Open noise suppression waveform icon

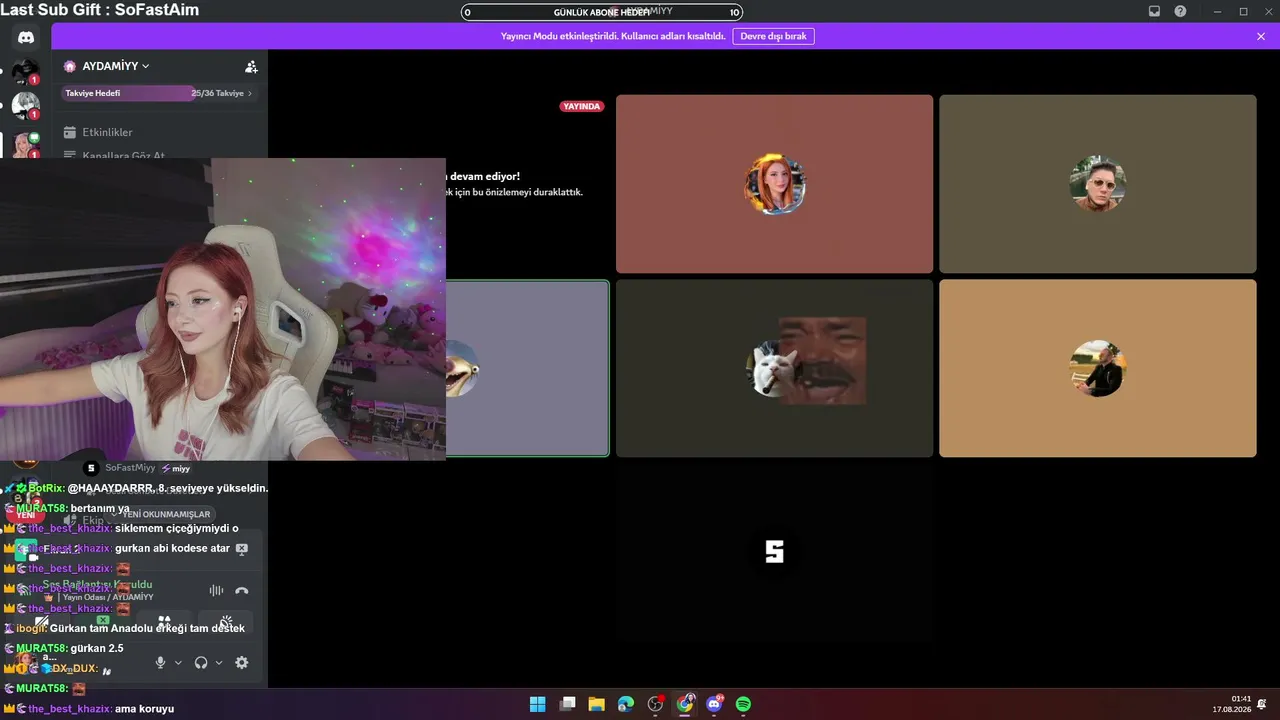pyautogui.click(x=216, y=590)
